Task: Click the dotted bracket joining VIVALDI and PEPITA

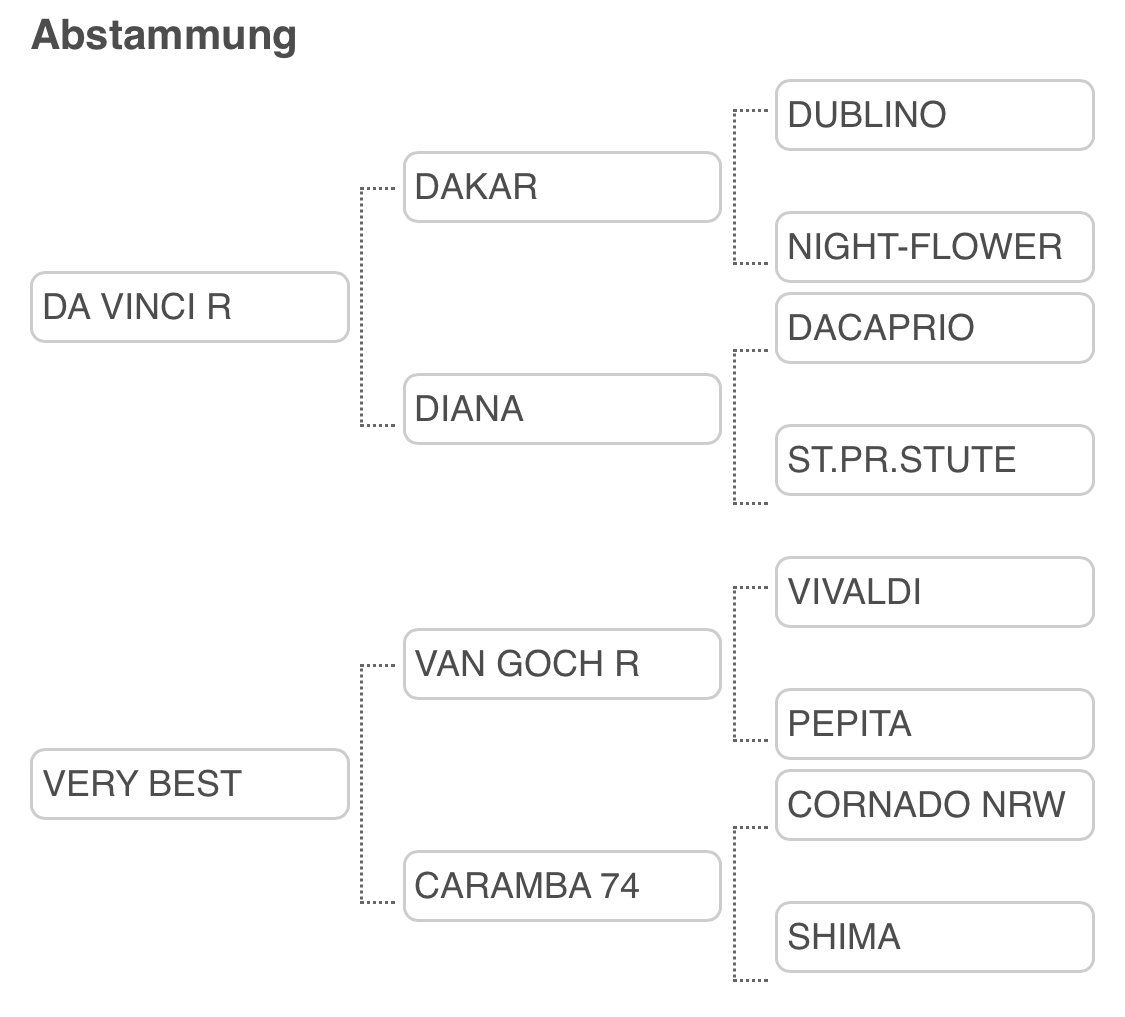Action: pos(735,664)
